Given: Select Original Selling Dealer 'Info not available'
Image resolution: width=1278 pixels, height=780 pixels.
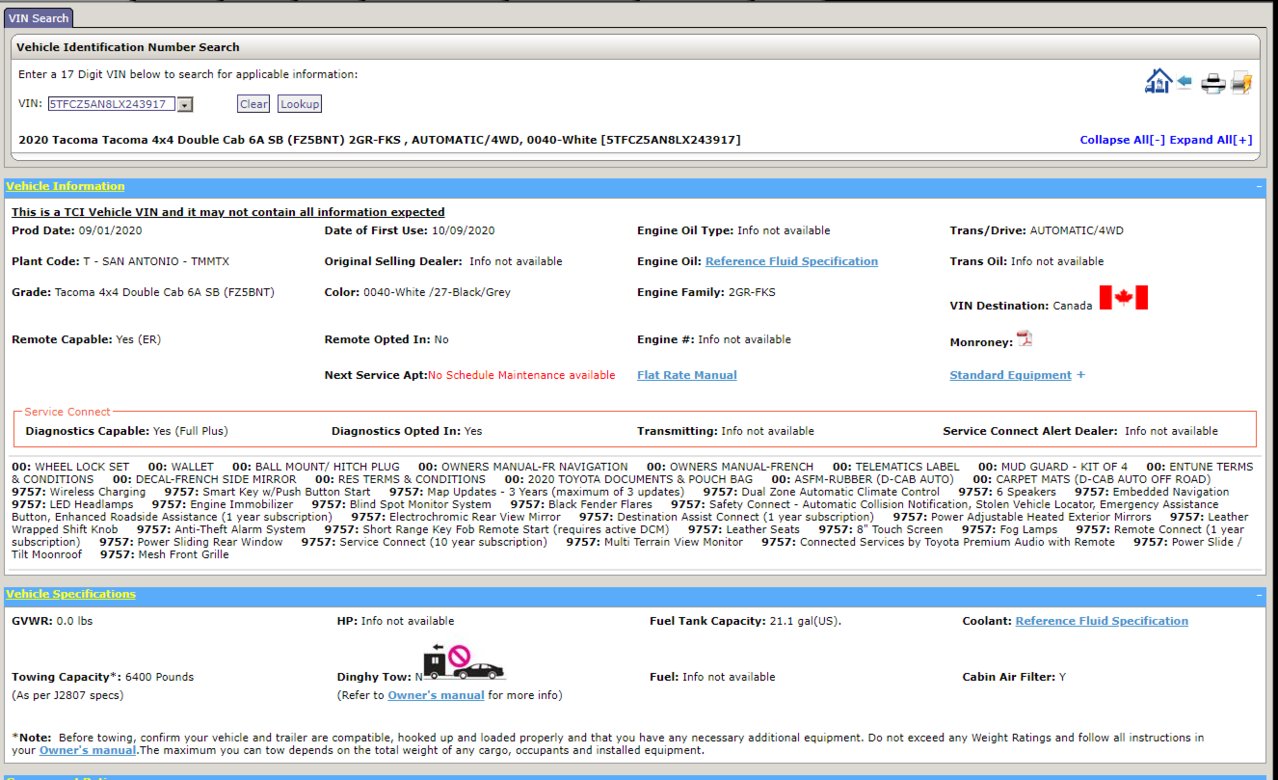Looking at the screenshot, I should point(516,261).
